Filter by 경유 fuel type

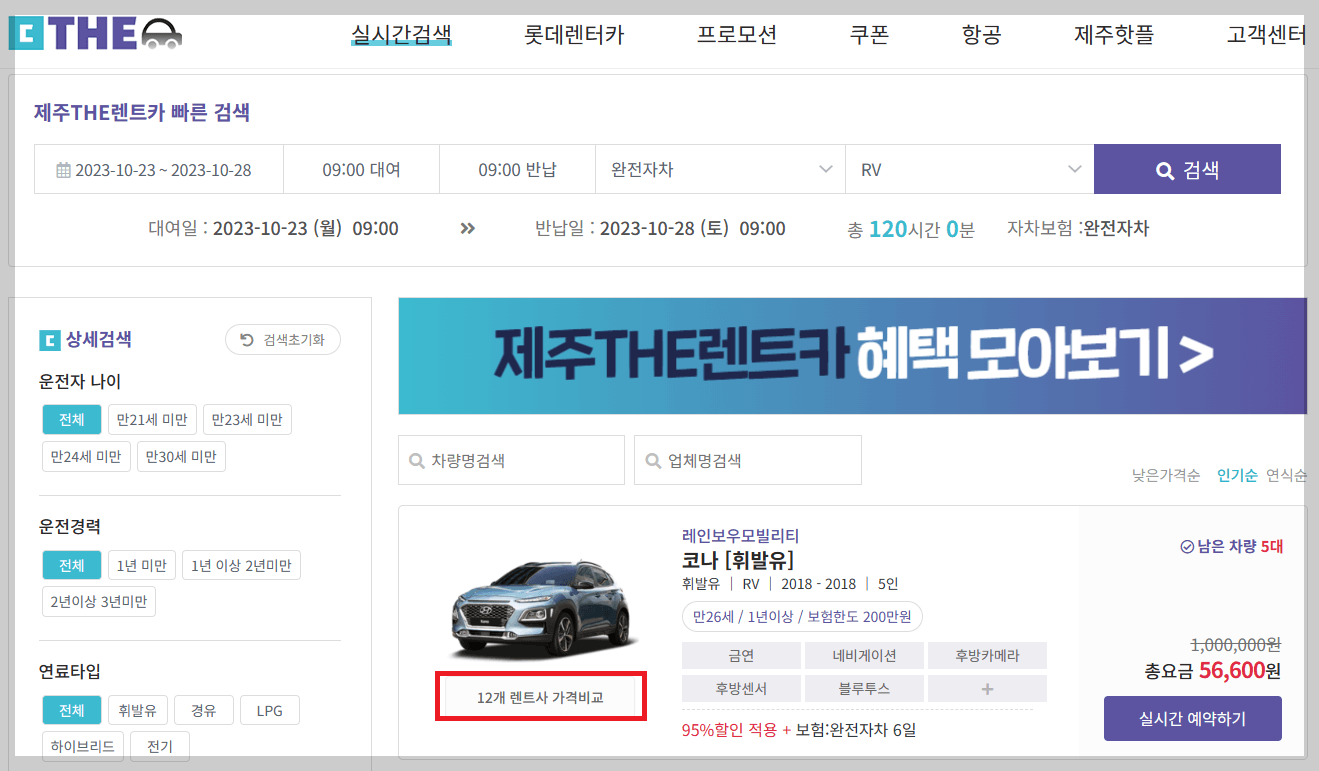pyautogui.click(x=204, y=711)
